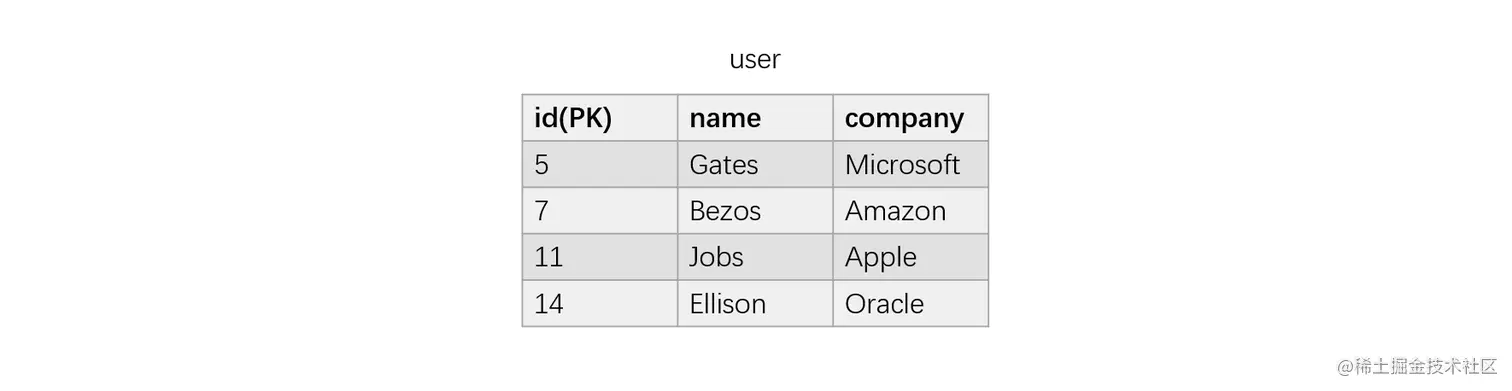Click the cell with id 14
The height and width of the screenshot is (391, 1512).
click(x=600, y=303)
